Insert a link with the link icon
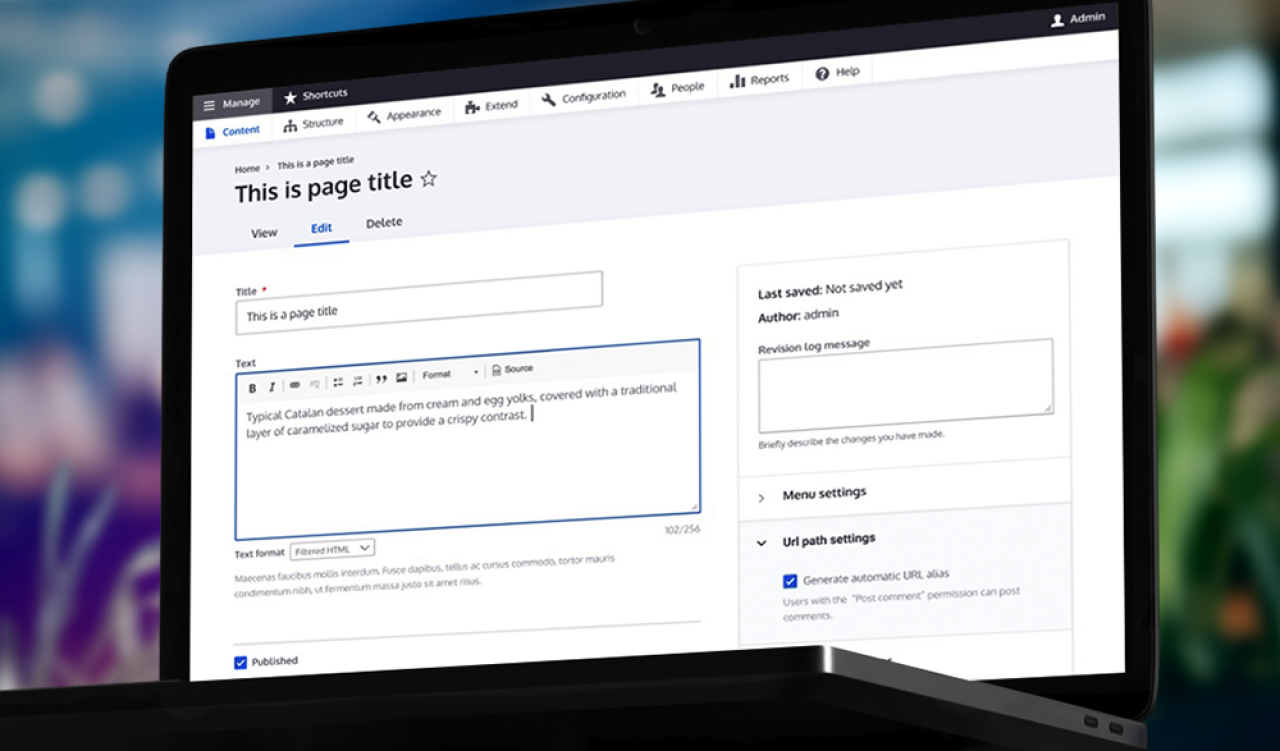1280x751 pixels. coord(295,385)
